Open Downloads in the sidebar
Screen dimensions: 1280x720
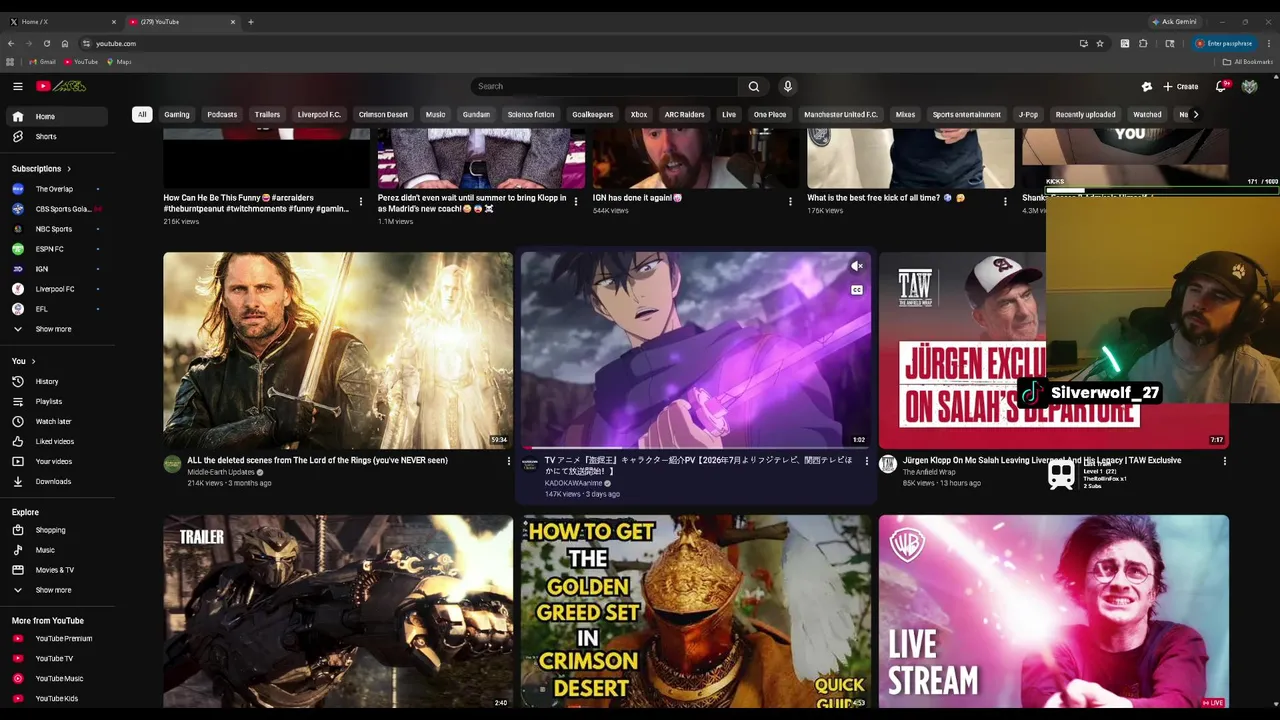click(x=56, y=481)
